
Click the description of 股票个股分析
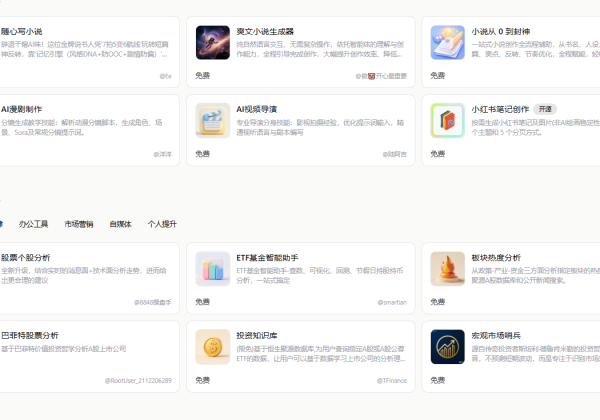coord(83,275)
